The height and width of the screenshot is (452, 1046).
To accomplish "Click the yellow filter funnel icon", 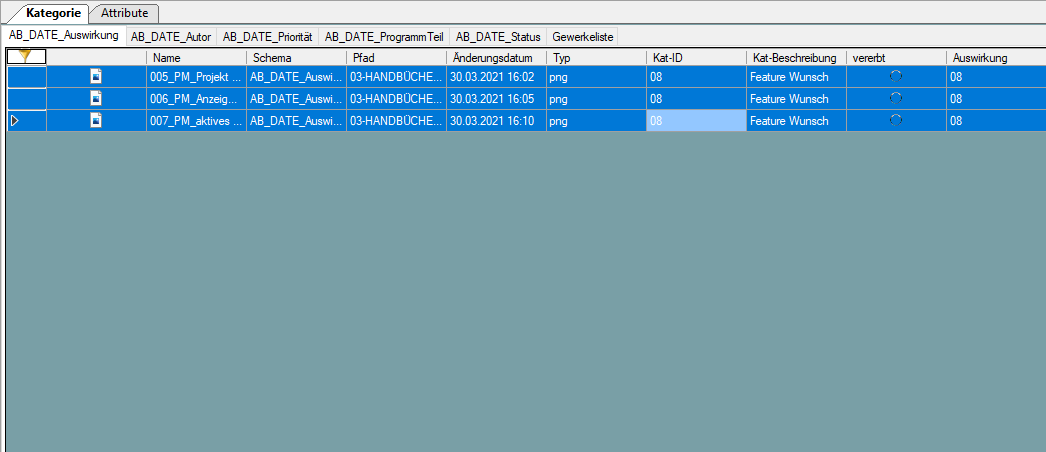I will pos(25,57).
